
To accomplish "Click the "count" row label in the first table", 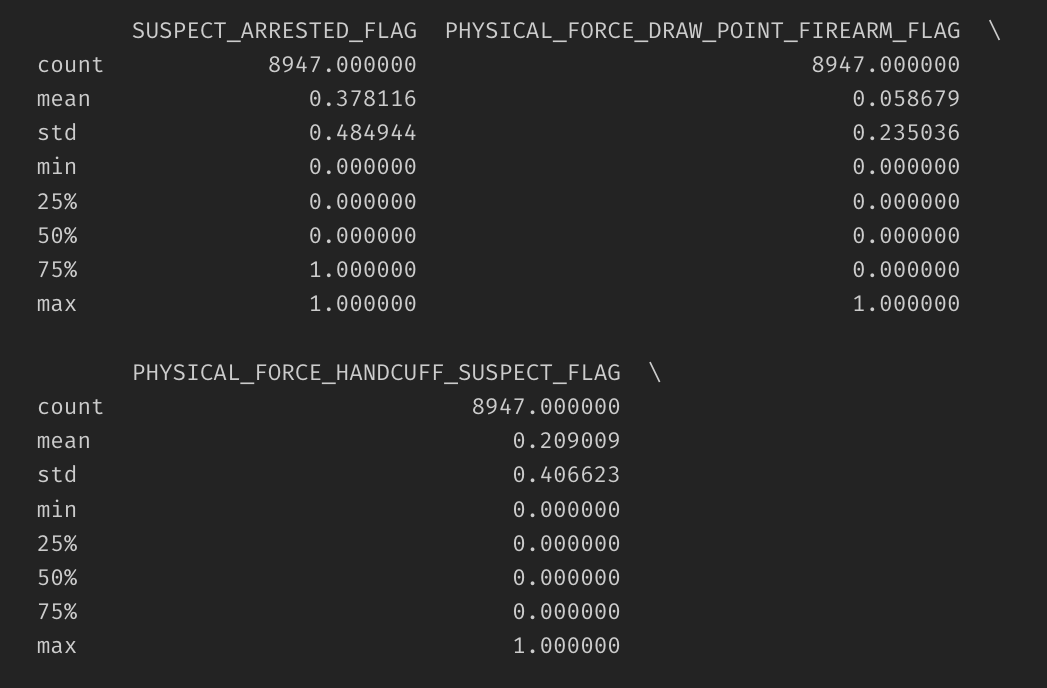I will [x=70, y=65].
